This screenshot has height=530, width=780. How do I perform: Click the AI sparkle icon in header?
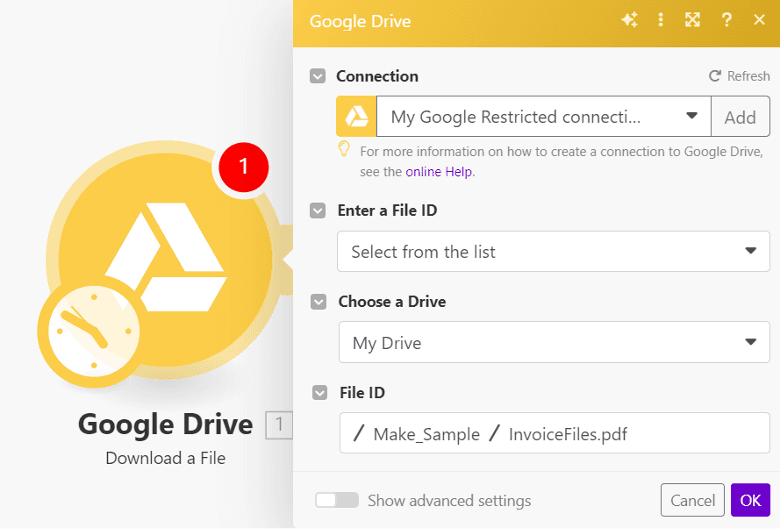click(629, 20)
